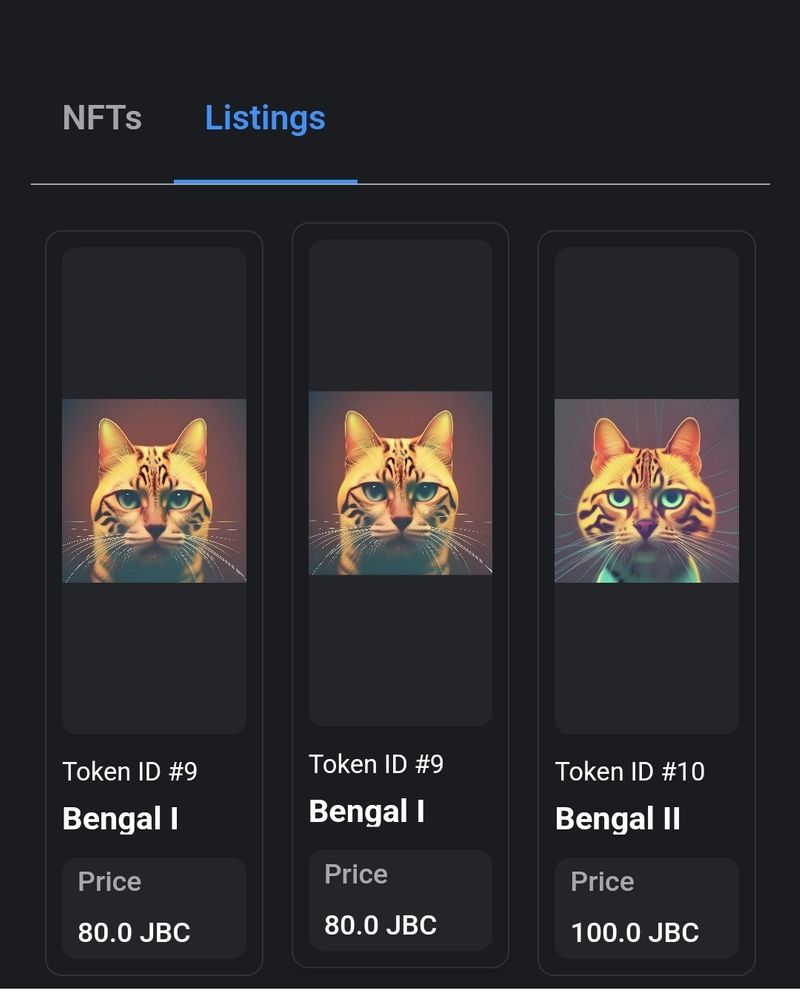
Task: Click the Price box on the middle card
Action: 400,900
